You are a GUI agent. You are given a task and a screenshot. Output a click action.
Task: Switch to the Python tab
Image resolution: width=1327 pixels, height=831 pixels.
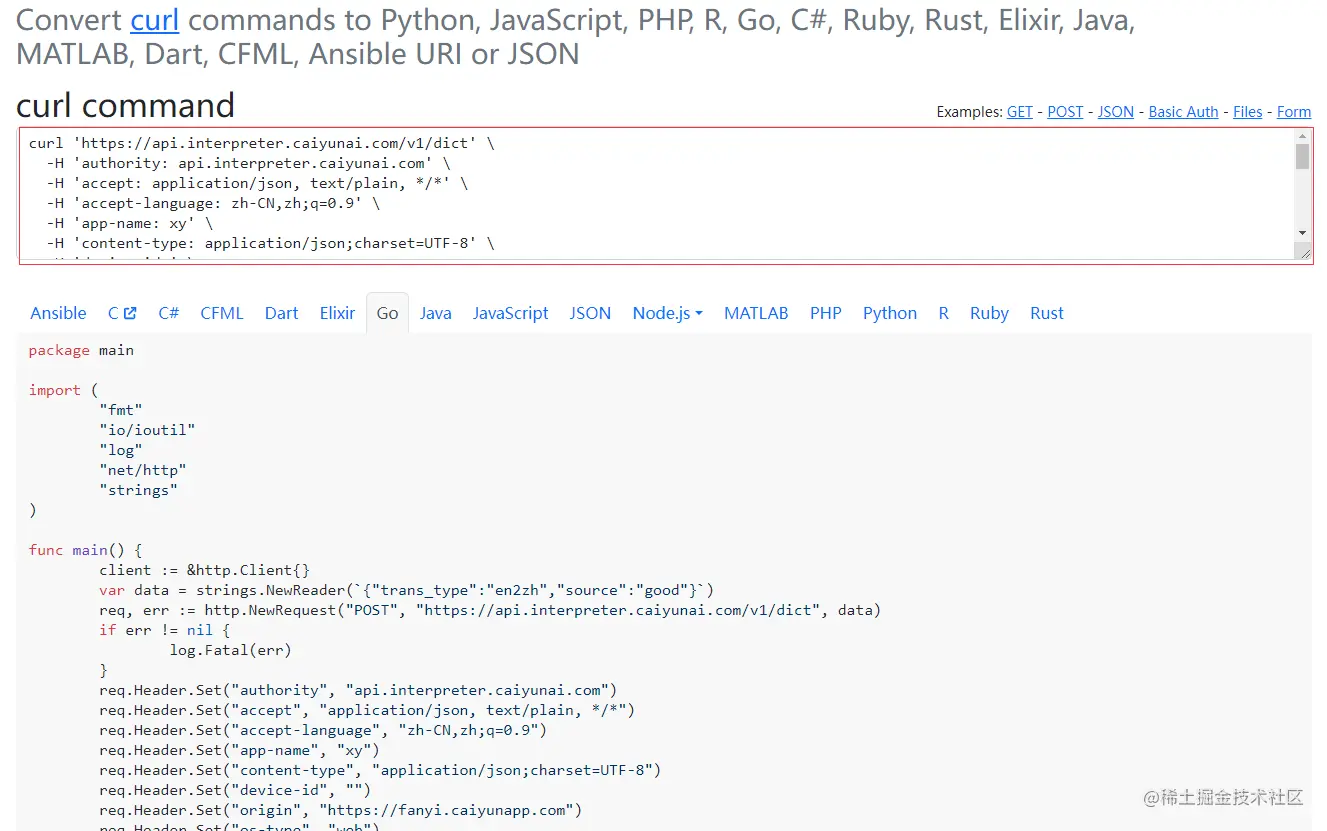point(889,313)
